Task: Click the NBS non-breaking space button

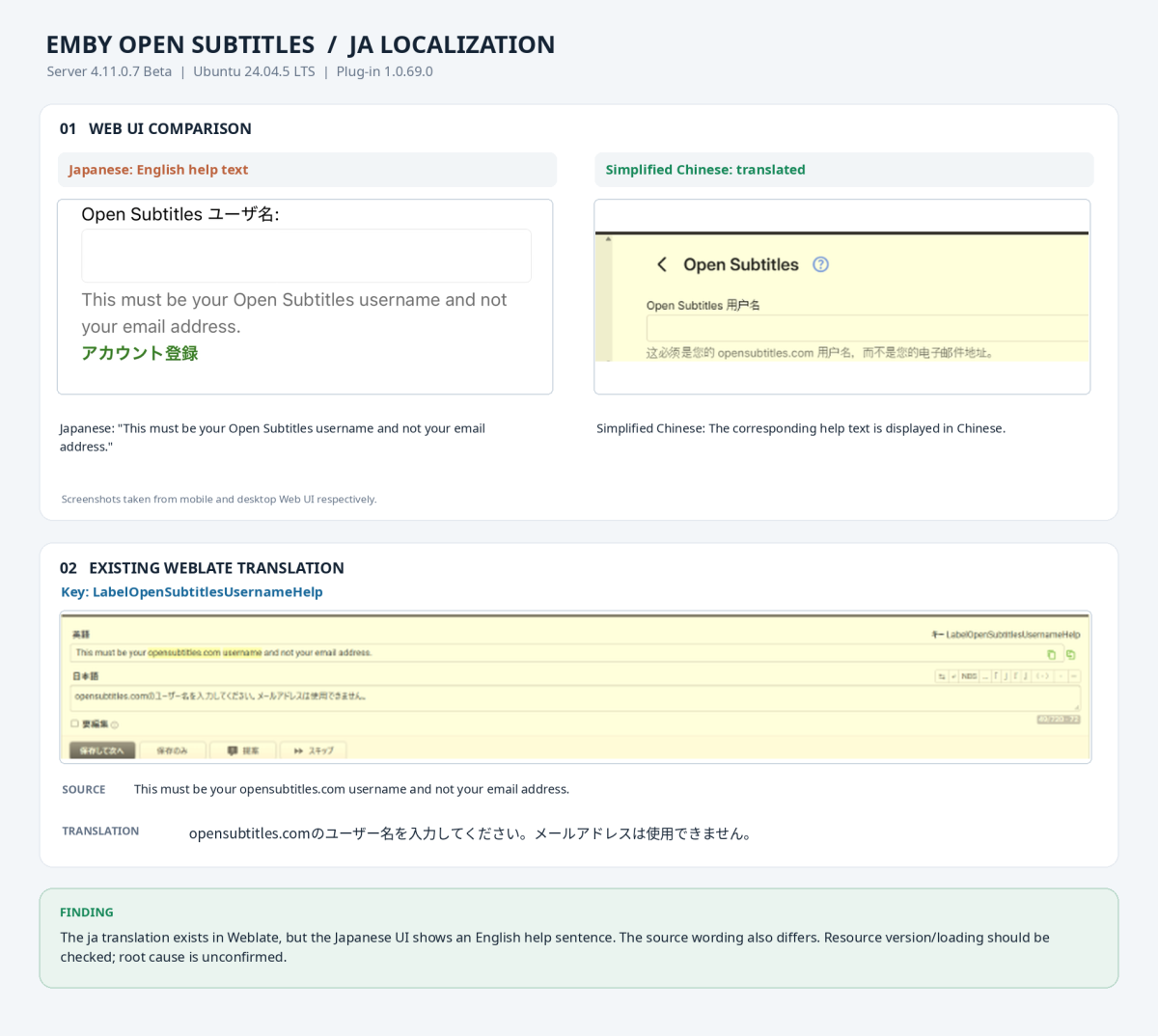Action: pyautogui.click(x=969, y=676)
